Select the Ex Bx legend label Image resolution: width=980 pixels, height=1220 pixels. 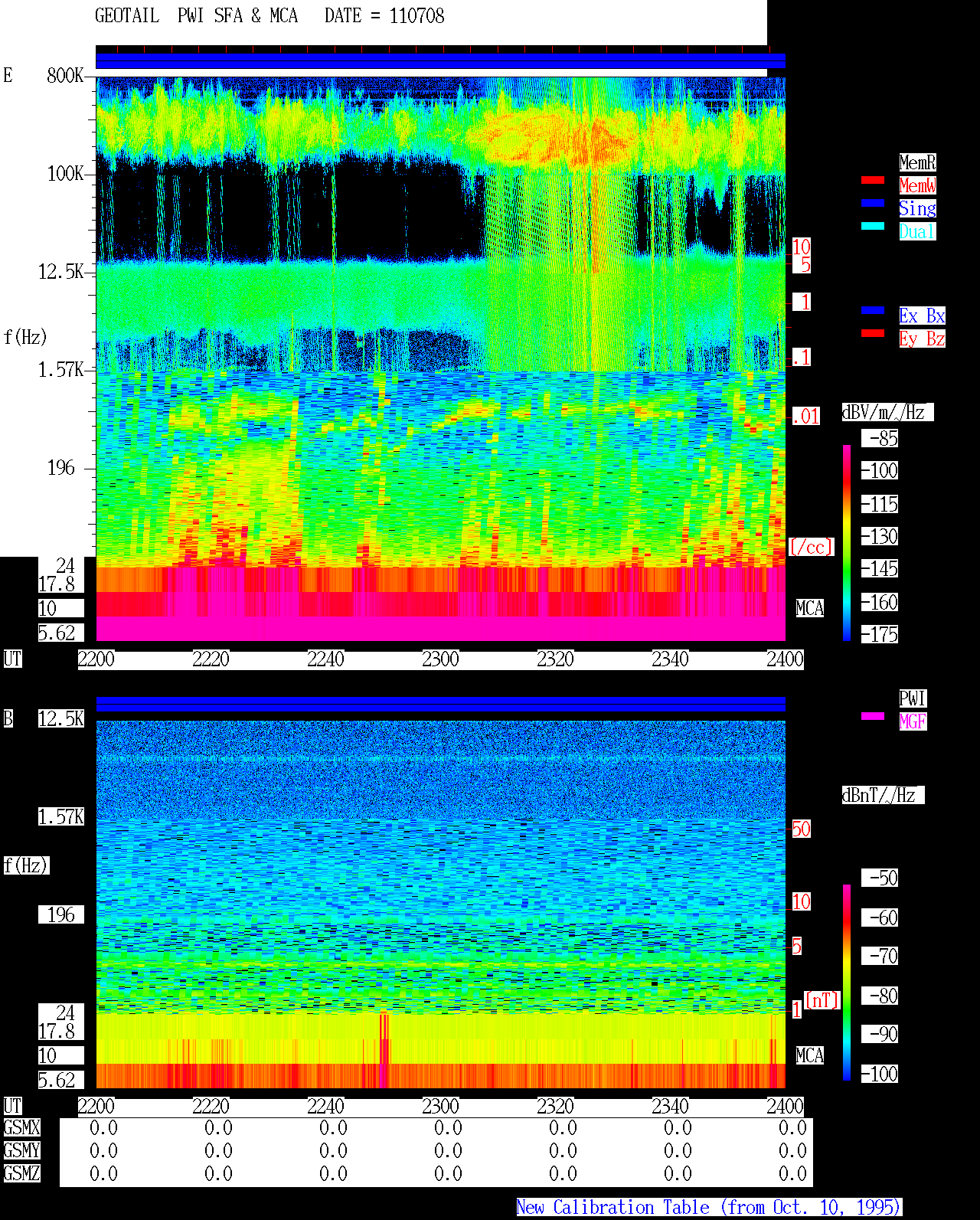922,316
